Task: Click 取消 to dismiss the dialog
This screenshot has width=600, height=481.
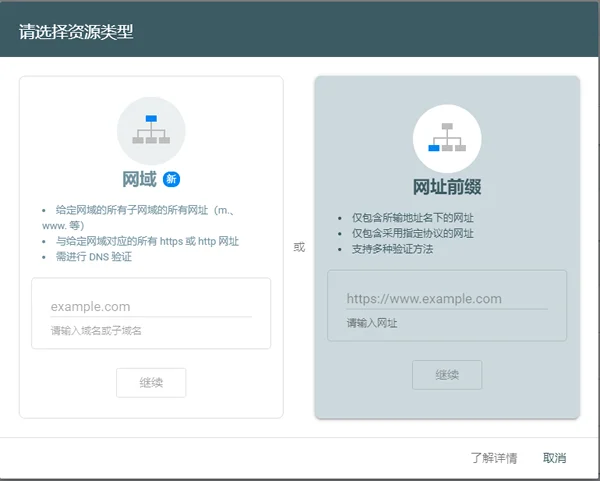Action: coord(554,458)
